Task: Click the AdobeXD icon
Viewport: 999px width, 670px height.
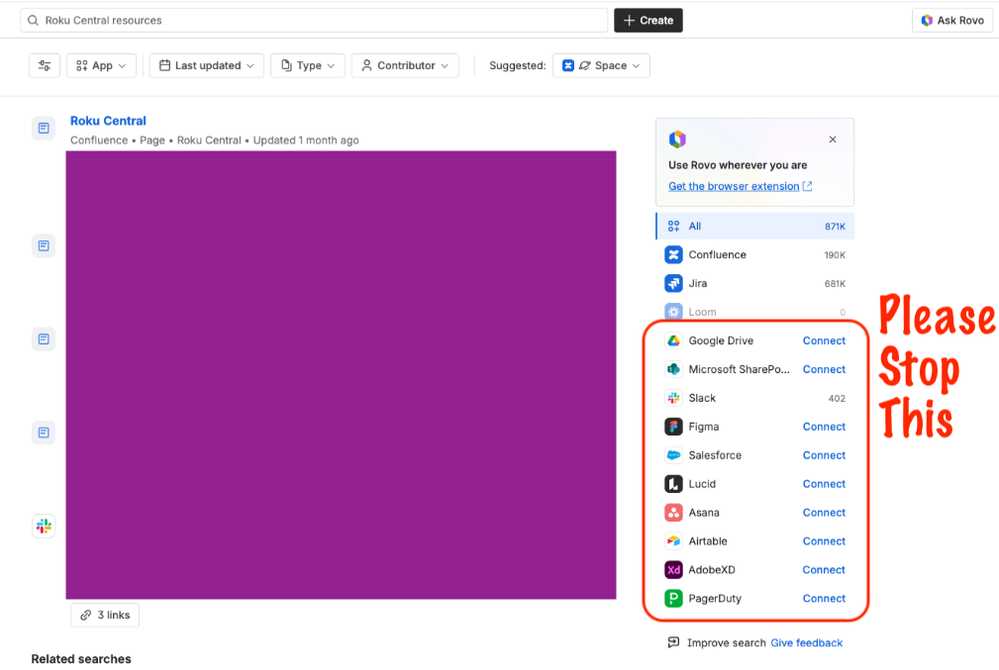Action: (673, 570)
